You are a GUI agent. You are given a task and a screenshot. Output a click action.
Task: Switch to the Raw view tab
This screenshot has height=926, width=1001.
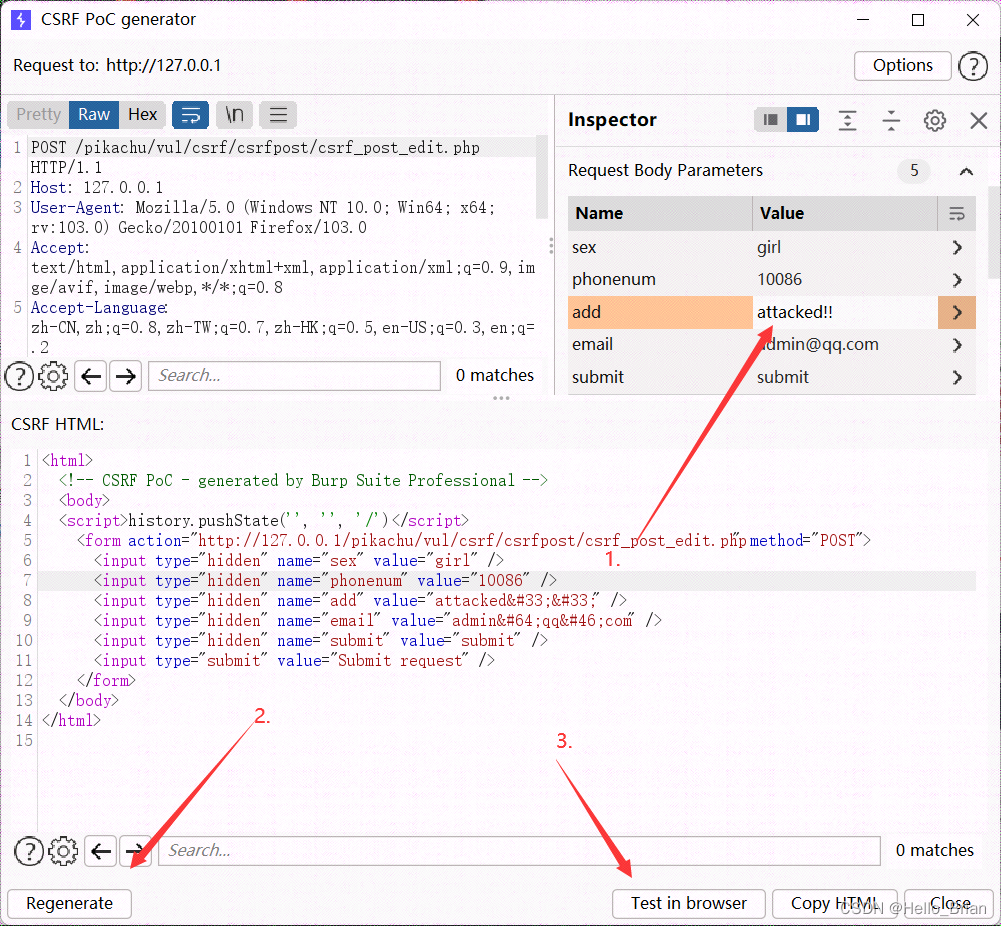[94, 115]
